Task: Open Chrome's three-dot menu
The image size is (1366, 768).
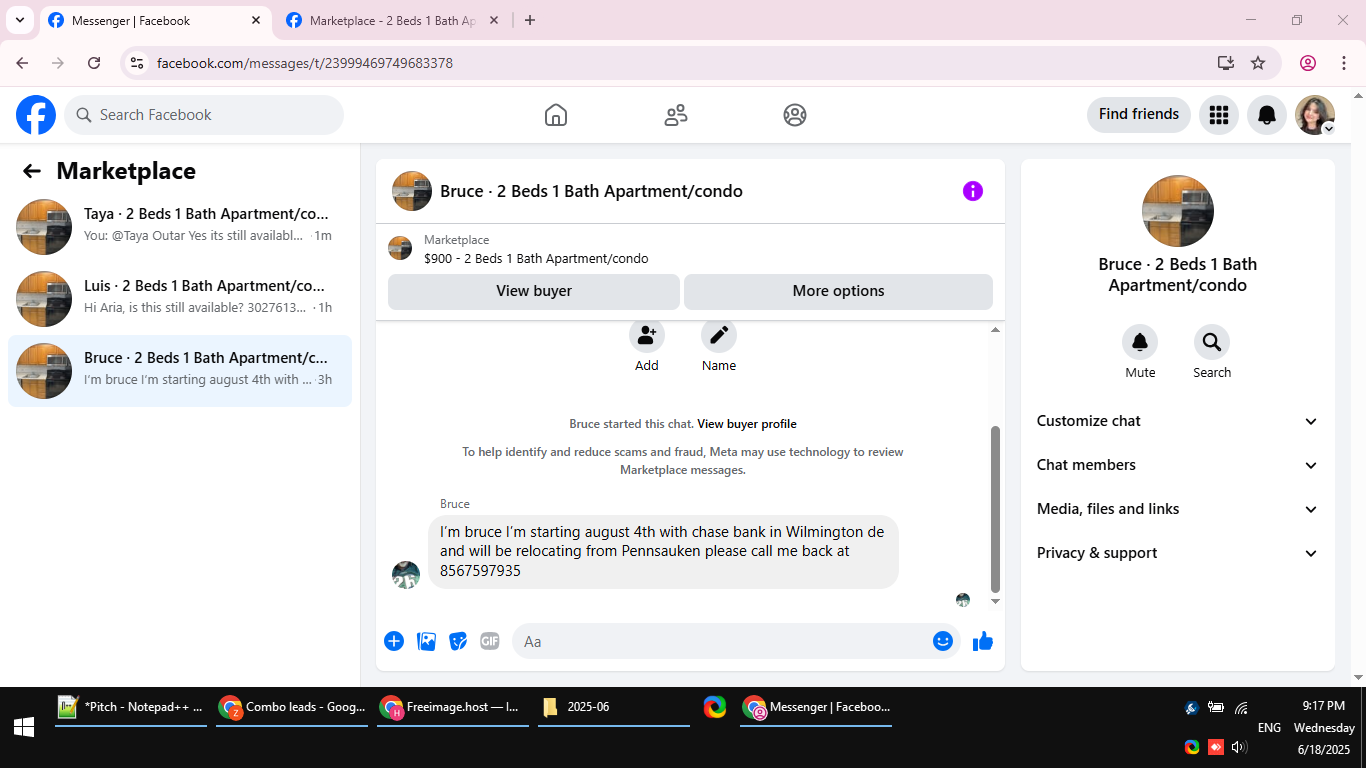Action: (x=1344, y=63)
